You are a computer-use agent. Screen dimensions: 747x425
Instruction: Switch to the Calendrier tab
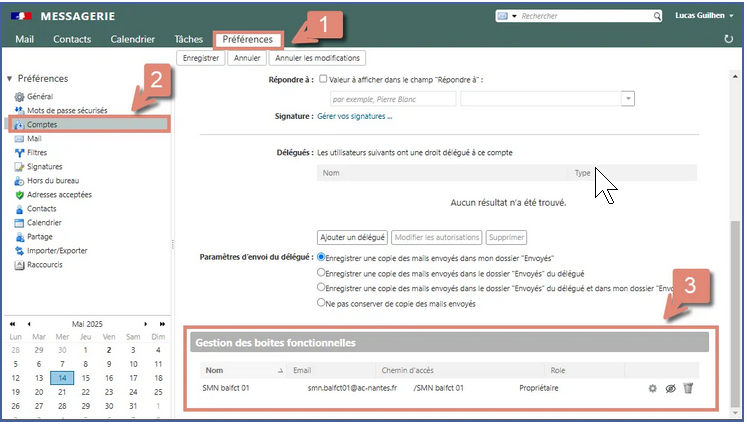pos(132,39)
